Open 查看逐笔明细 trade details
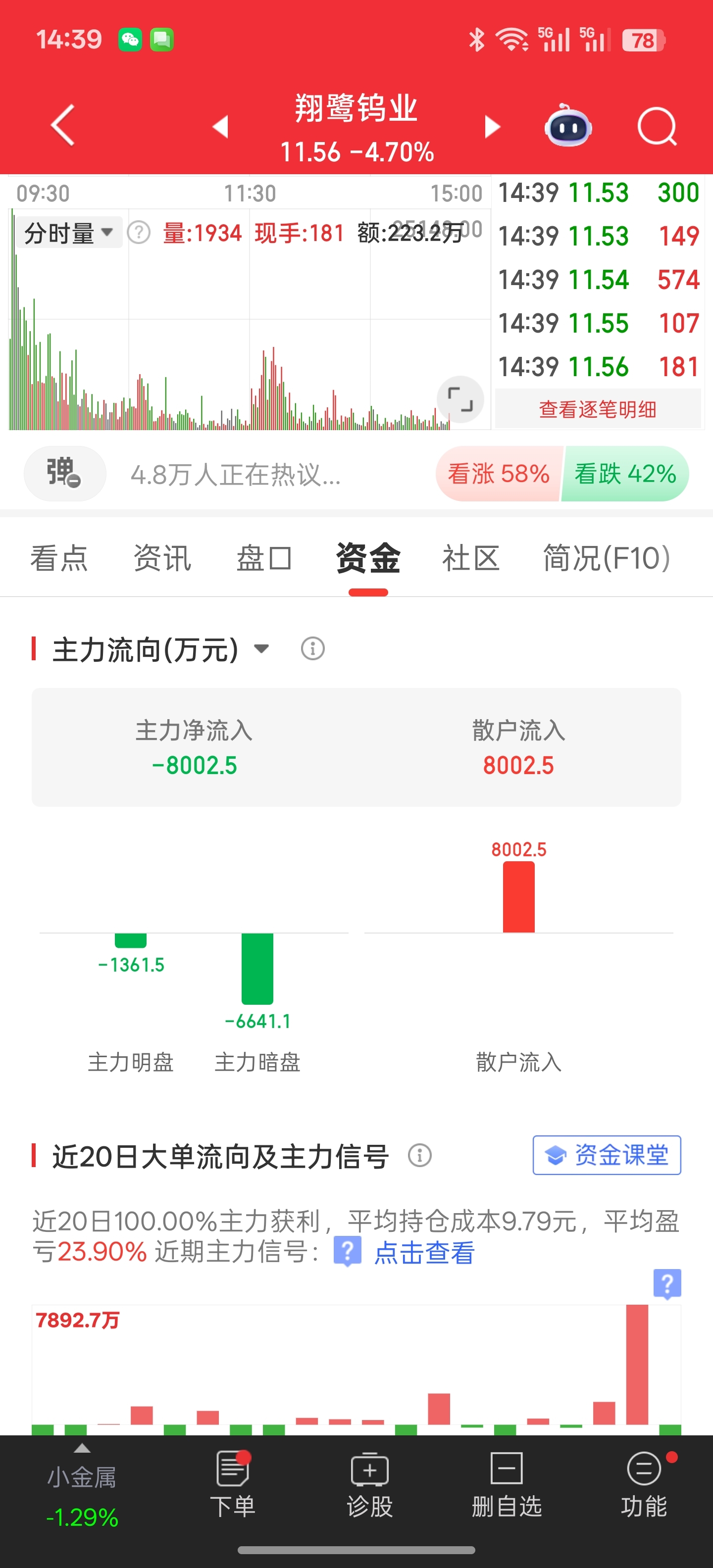 pos(598,410)
